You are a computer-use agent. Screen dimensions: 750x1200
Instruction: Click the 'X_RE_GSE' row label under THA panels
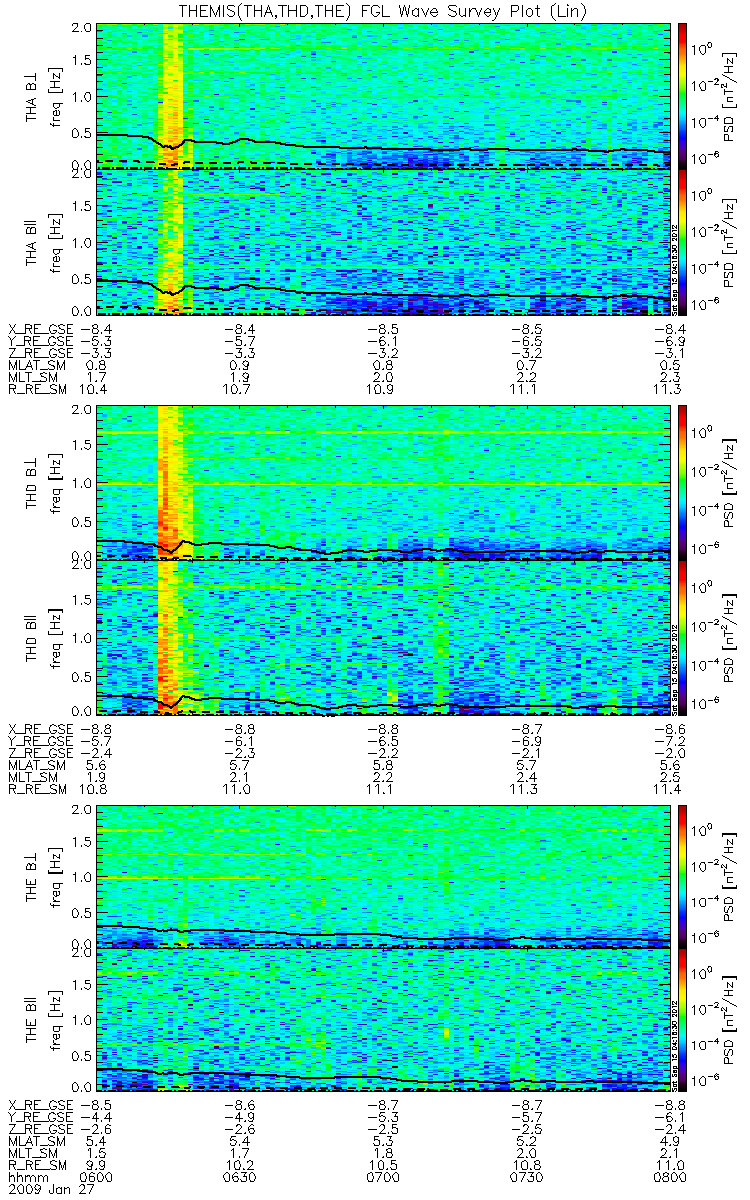point(41,328)
